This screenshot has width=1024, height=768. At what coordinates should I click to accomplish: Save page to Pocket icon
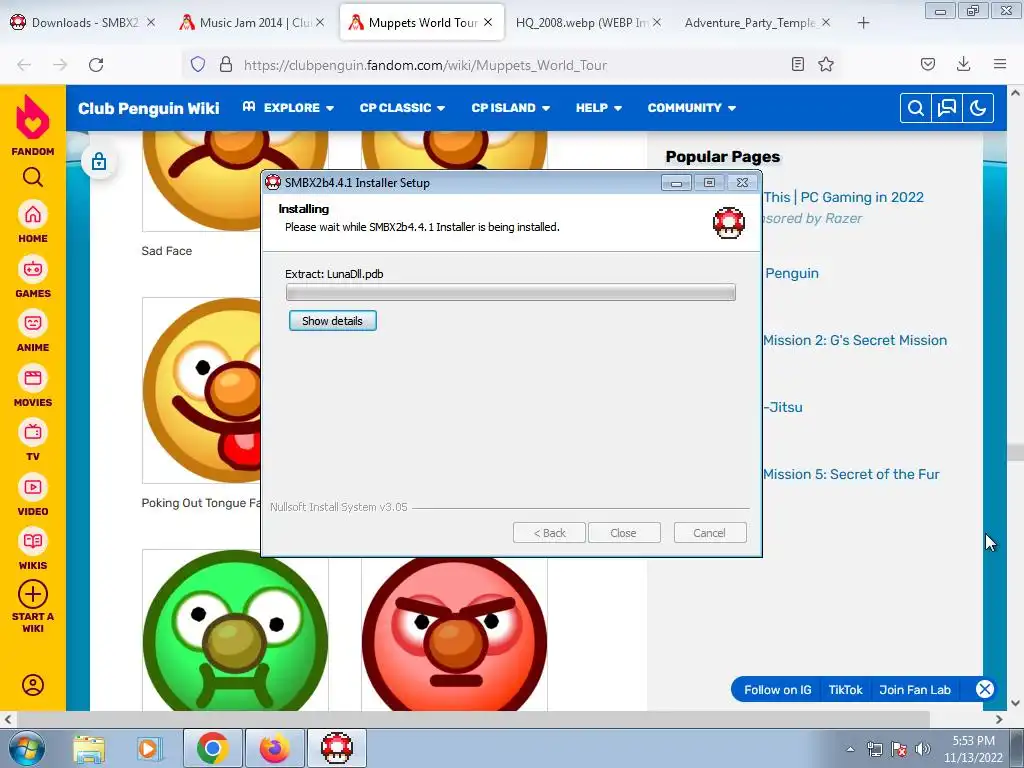(928, 64)
